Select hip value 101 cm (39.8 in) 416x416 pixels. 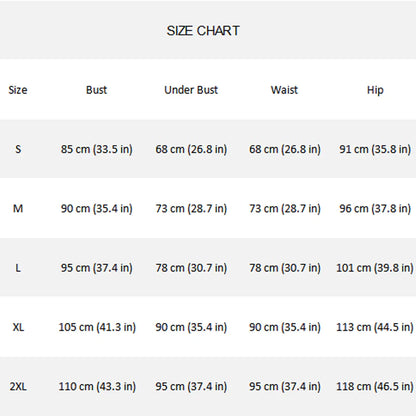(x=375, y=268)
